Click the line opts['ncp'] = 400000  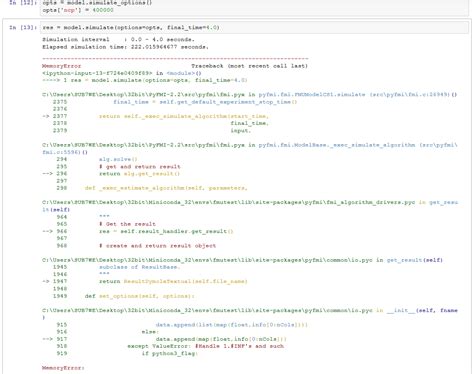click(x=78, y=10)
